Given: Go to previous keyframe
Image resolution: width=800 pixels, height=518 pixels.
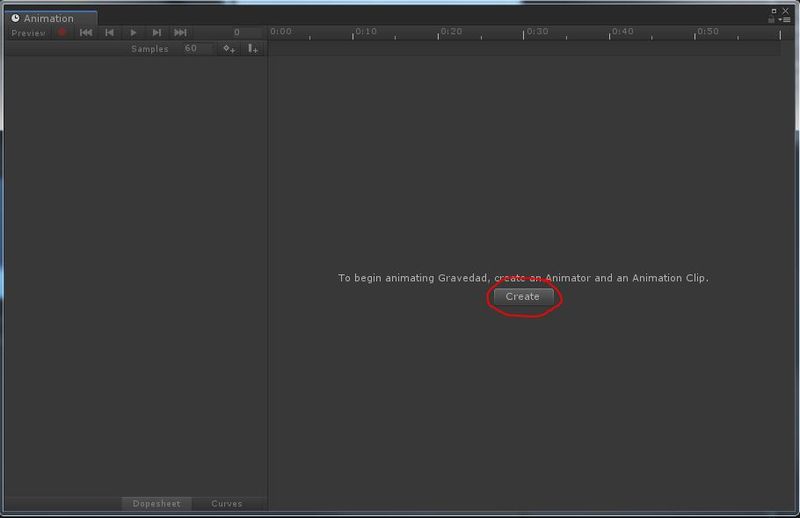Looking at the screenshot, I should pos(109,33).
